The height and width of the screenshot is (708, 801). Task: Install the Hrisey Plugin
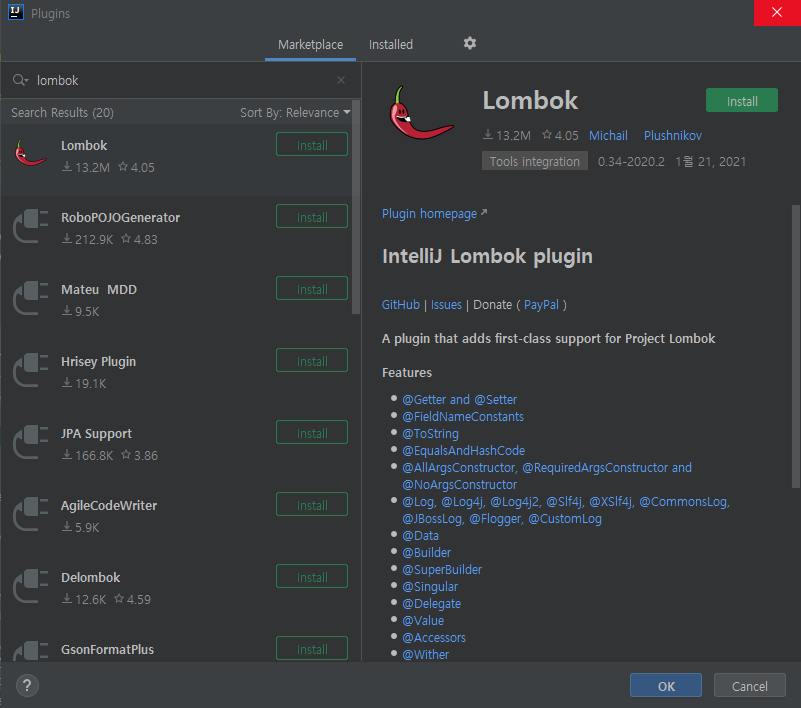(x=312, y=361)
